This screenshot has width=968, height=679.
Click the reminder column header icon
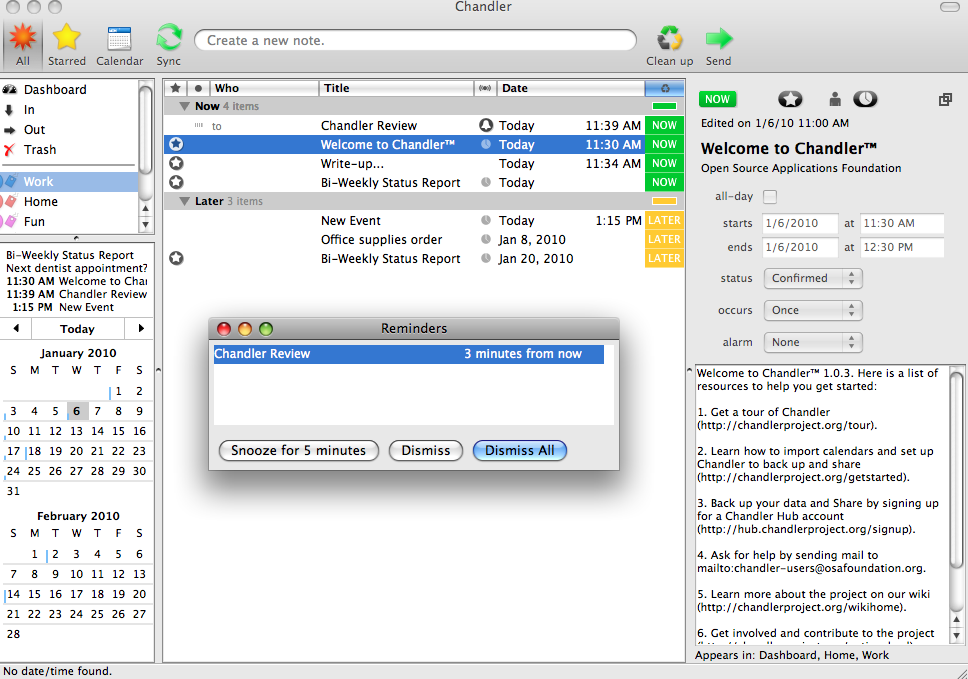(485, 88)
